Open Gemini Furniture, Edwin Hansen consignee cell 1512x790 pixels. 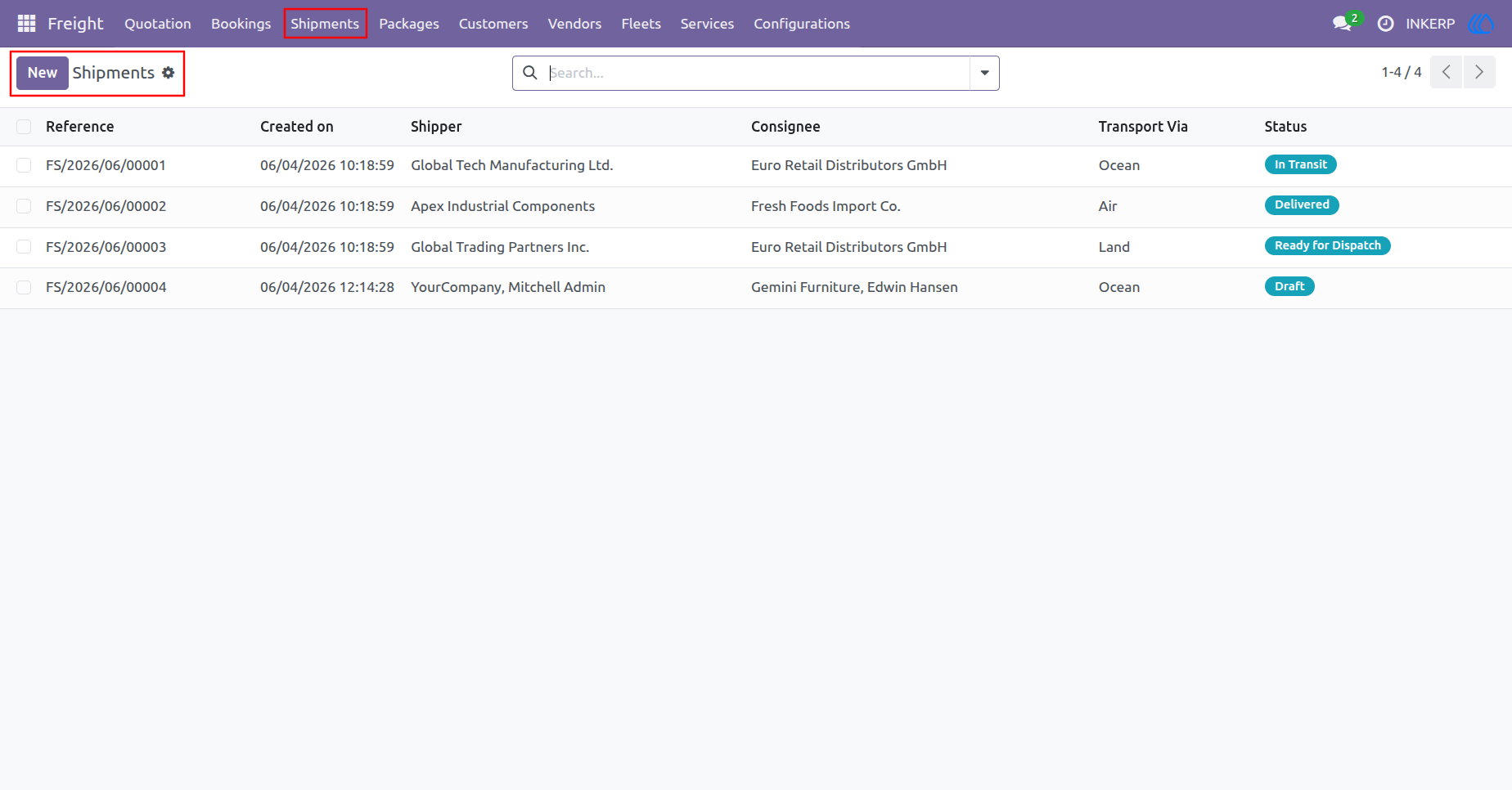[854, 287]
